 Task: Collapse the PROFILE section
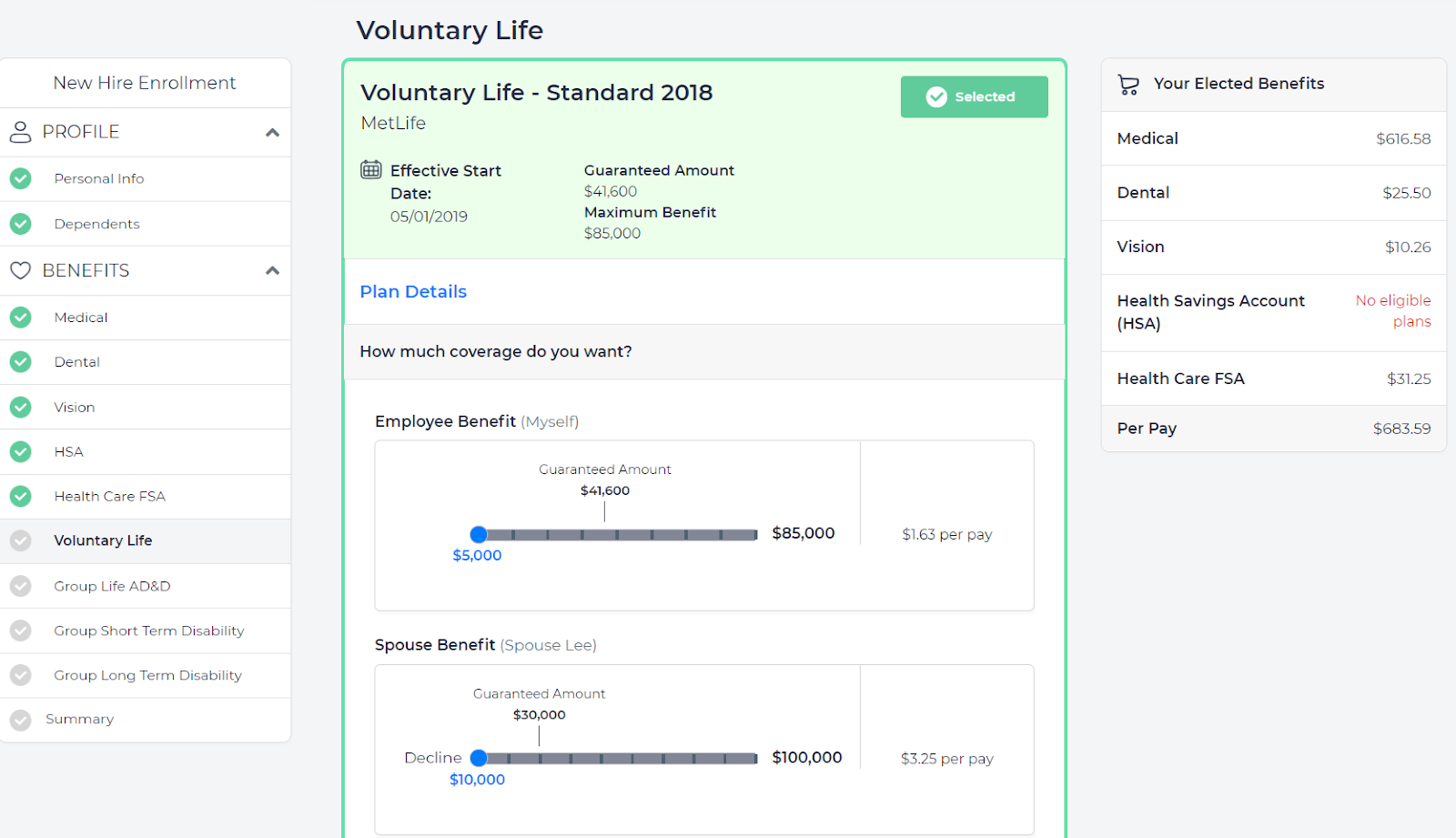tap(271, 131)
